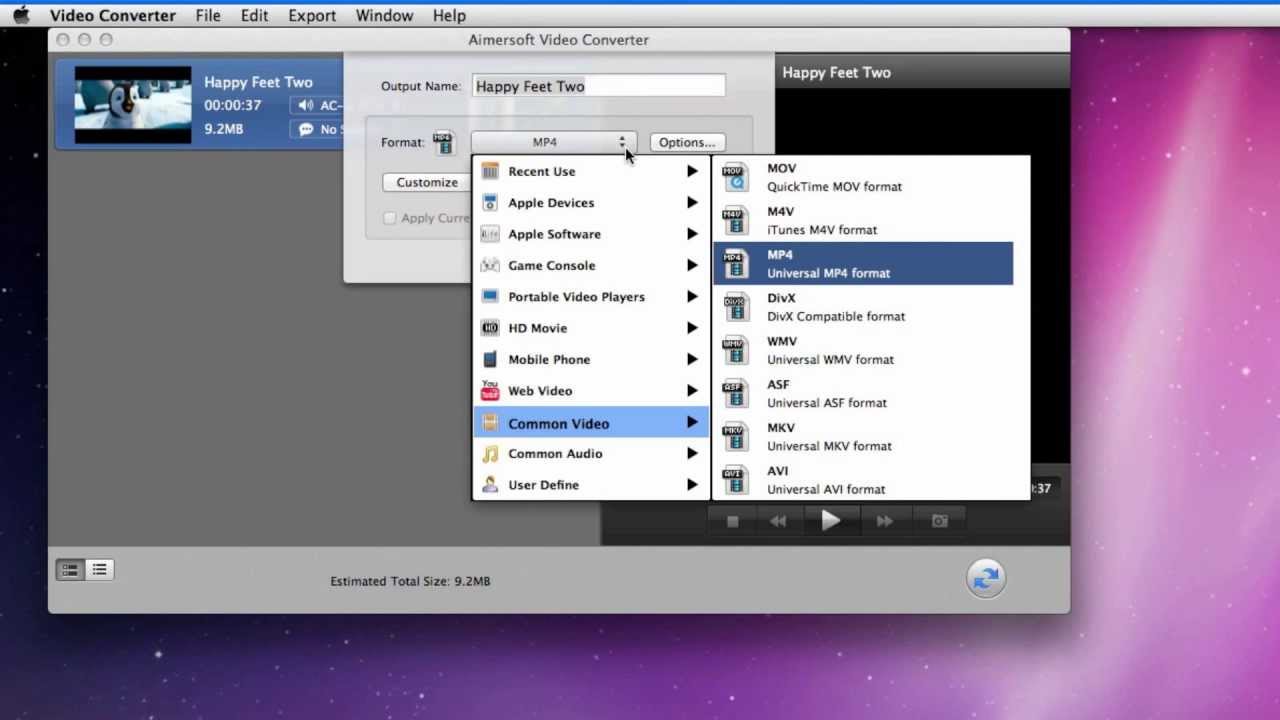Click the 00:00:37 duration text
Screen dimensions: 1280x720
[x=233, y=105]
